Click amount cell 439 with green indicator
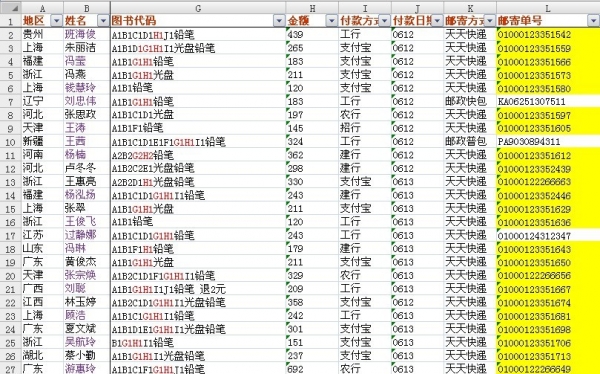The image size is (600, 374). [312, 34]
